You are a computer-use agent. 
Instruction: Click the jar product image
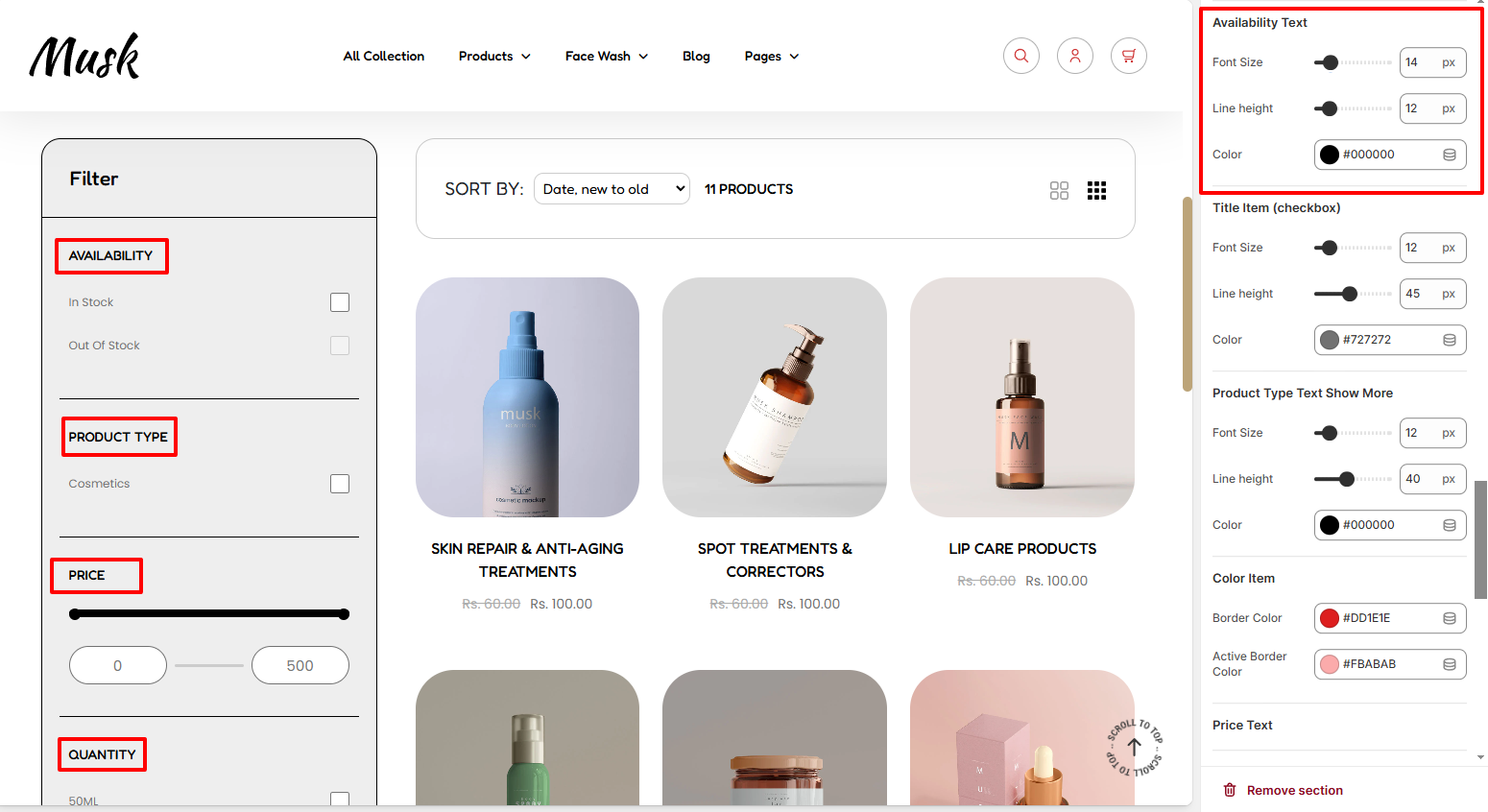click(x=775, y=737)
